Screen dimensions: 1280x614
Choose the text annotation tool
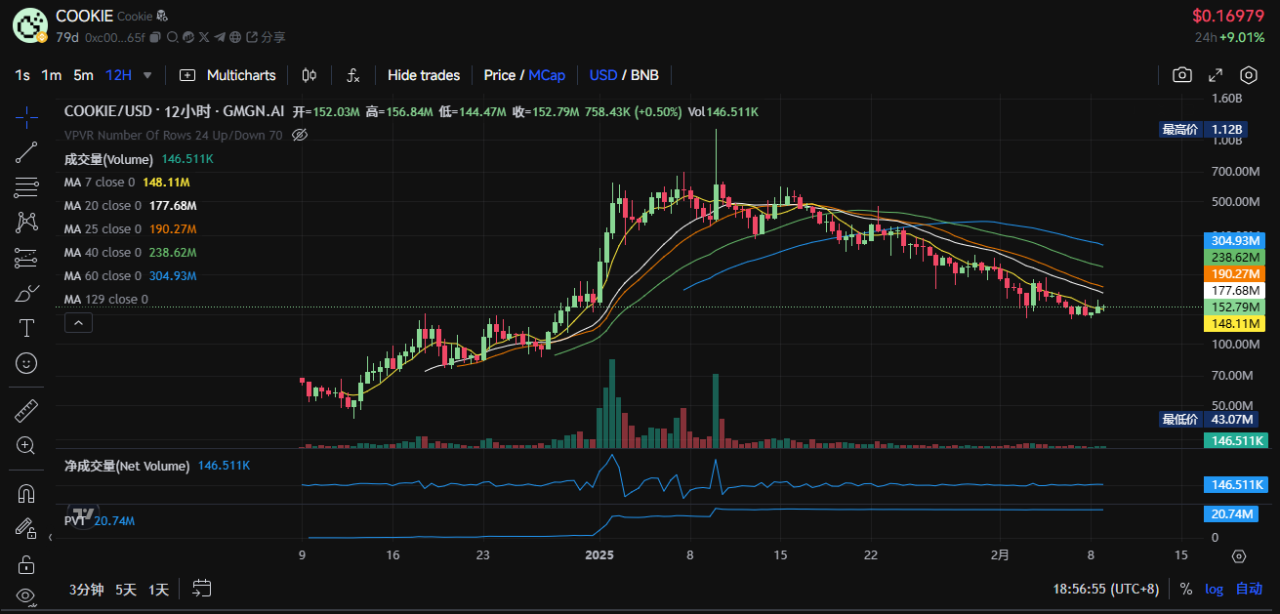(27, 328)
